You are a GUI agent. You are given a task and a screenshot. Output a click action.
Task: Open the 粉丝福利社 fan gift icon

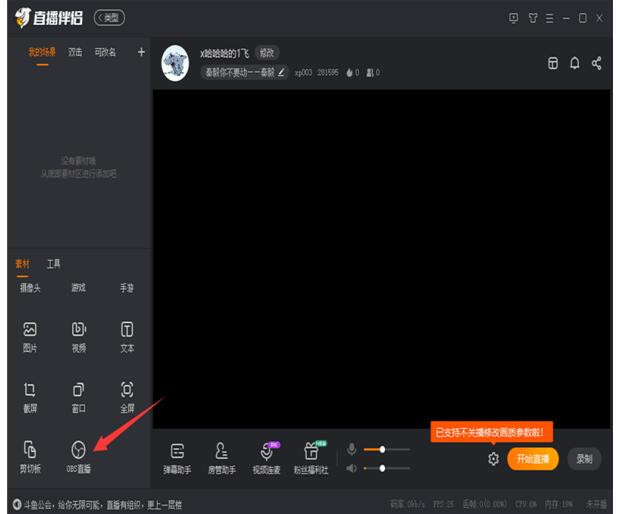pos(311,459)
